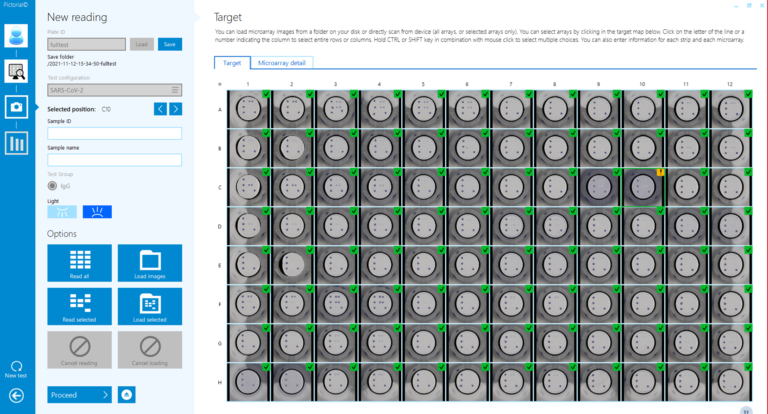Go back using the arrow icon
Screen dimensions: 768x414
tap(16, 395)
